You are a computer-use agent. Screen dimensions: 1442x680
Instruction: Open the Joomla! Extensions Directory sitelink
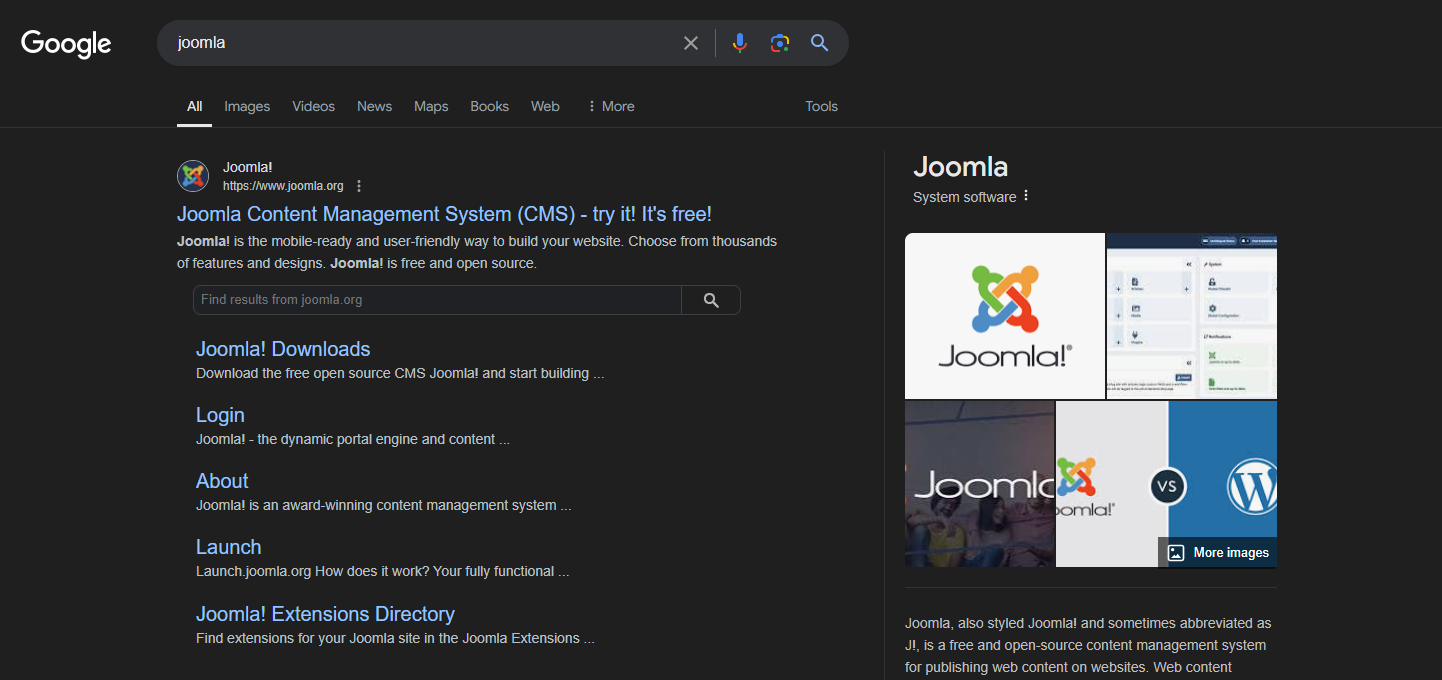pyautogui.click(x=325, y=614)
